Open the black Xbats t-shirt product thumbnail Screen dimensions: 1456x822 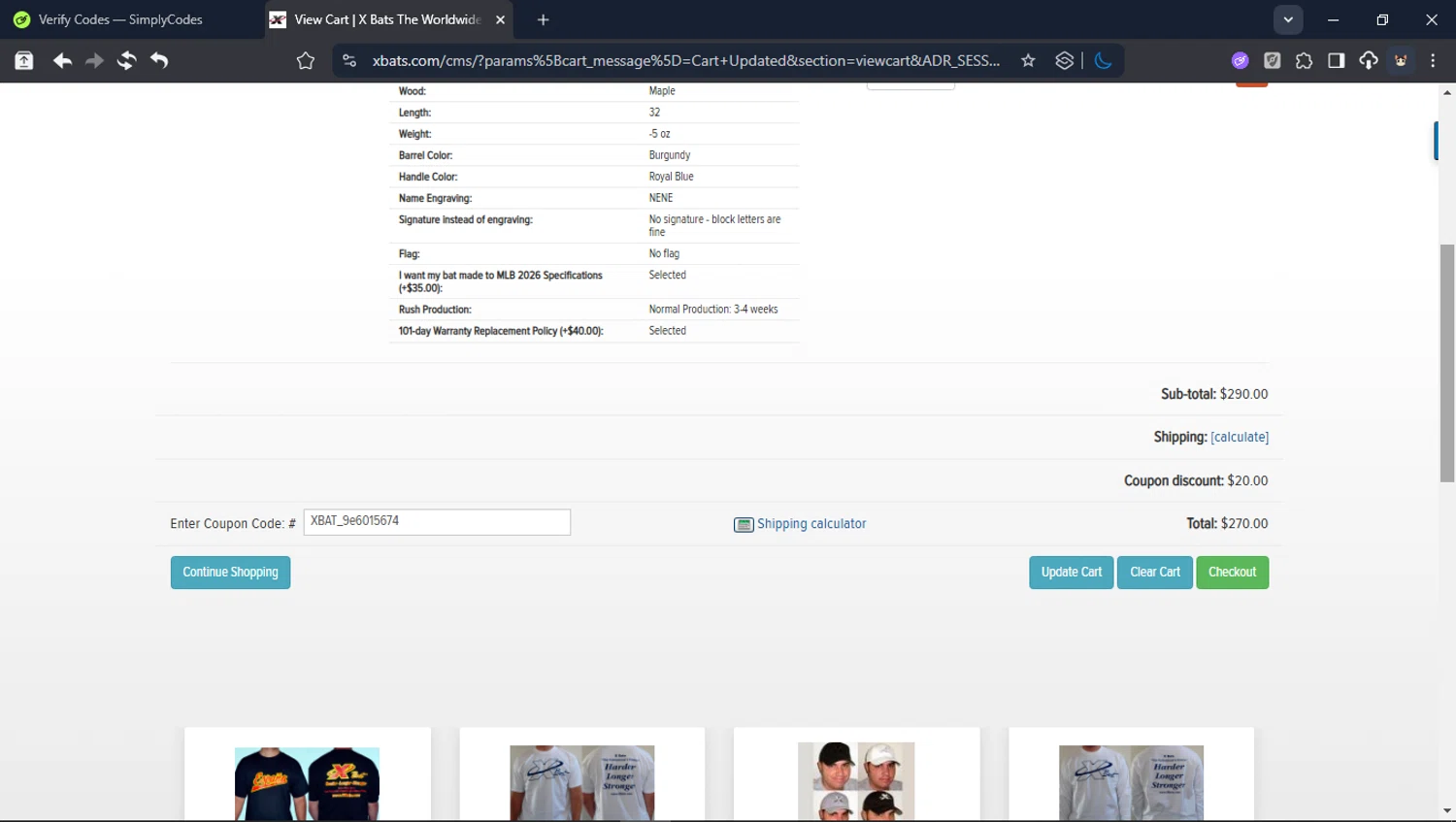(307, 784)
